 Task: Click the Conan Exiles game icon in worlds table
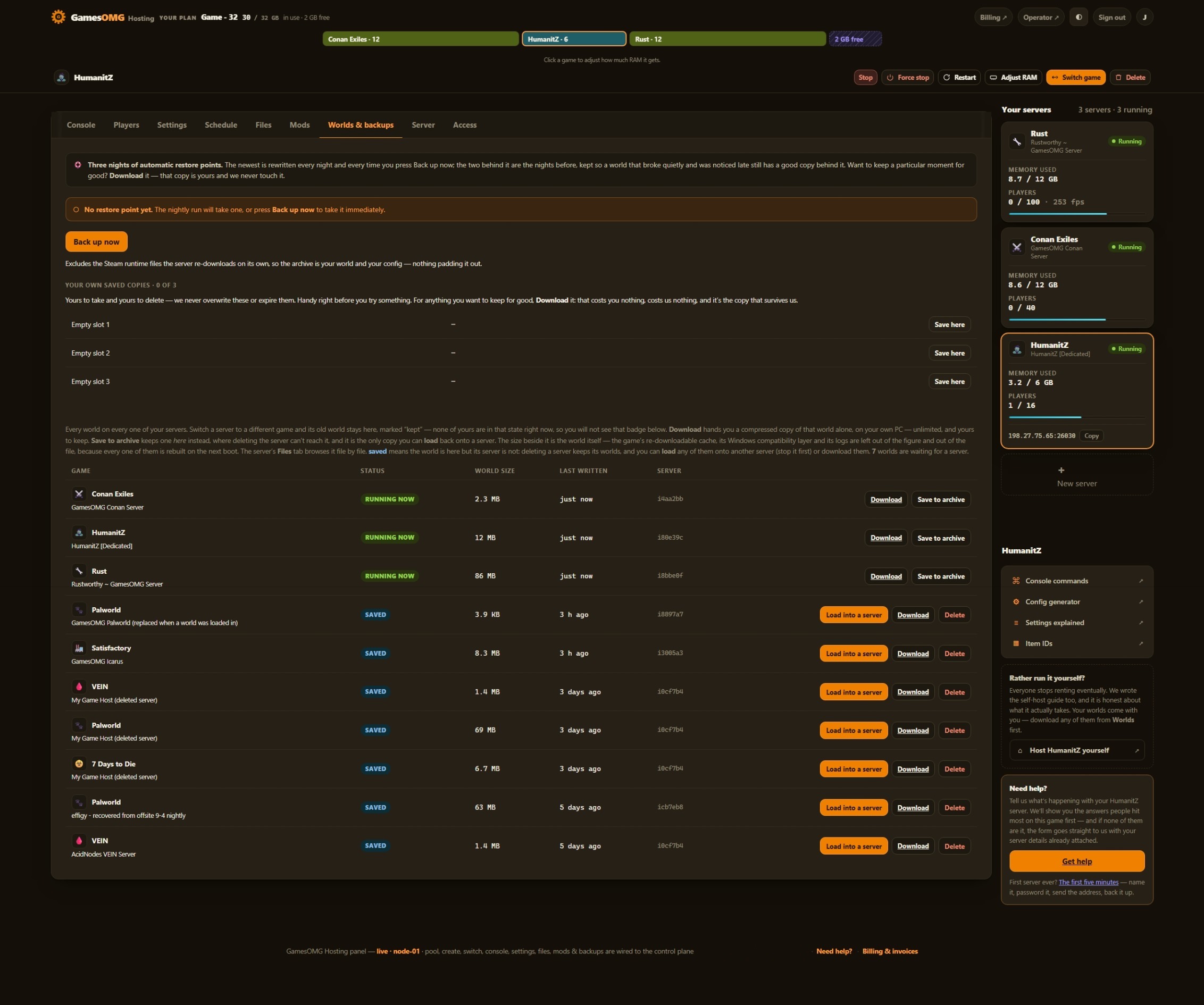[x=79, y=493]
